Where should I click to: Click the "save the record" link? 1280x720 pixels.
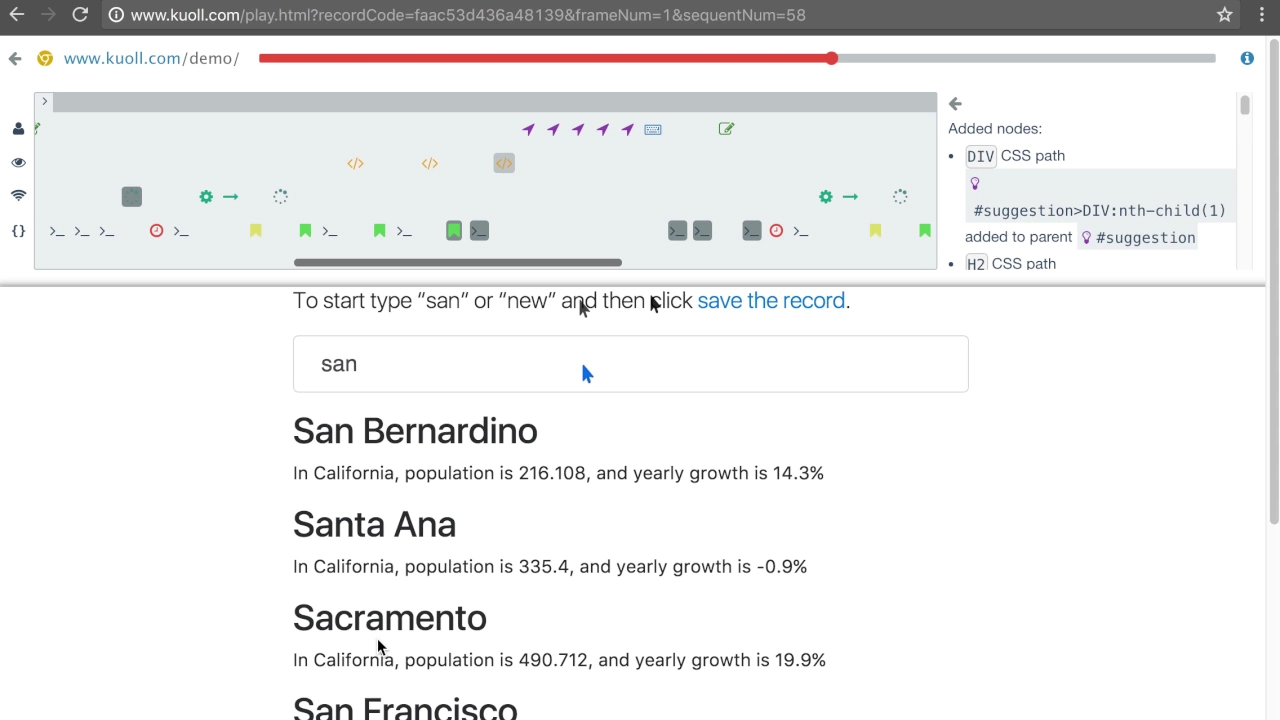[771, 301]
